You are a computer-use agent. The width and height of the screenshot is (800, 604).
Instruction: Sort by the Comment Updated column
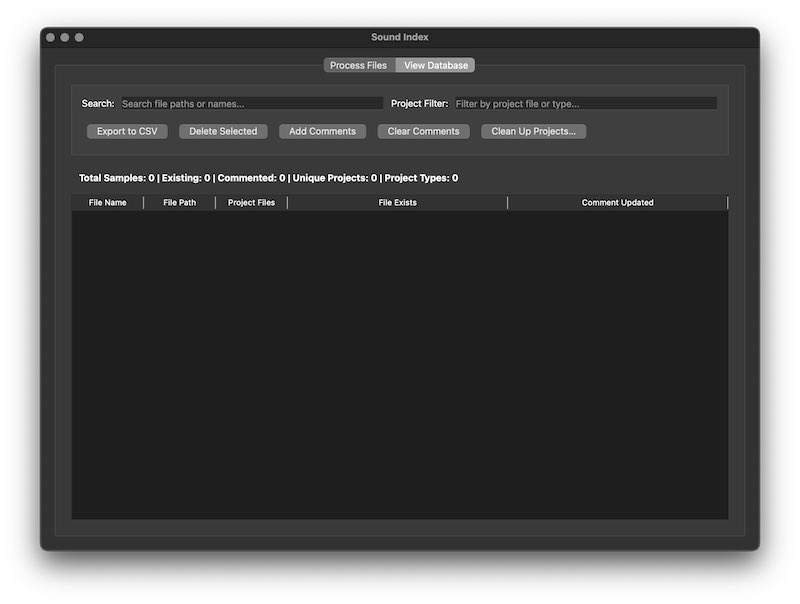tap(617, 202)
